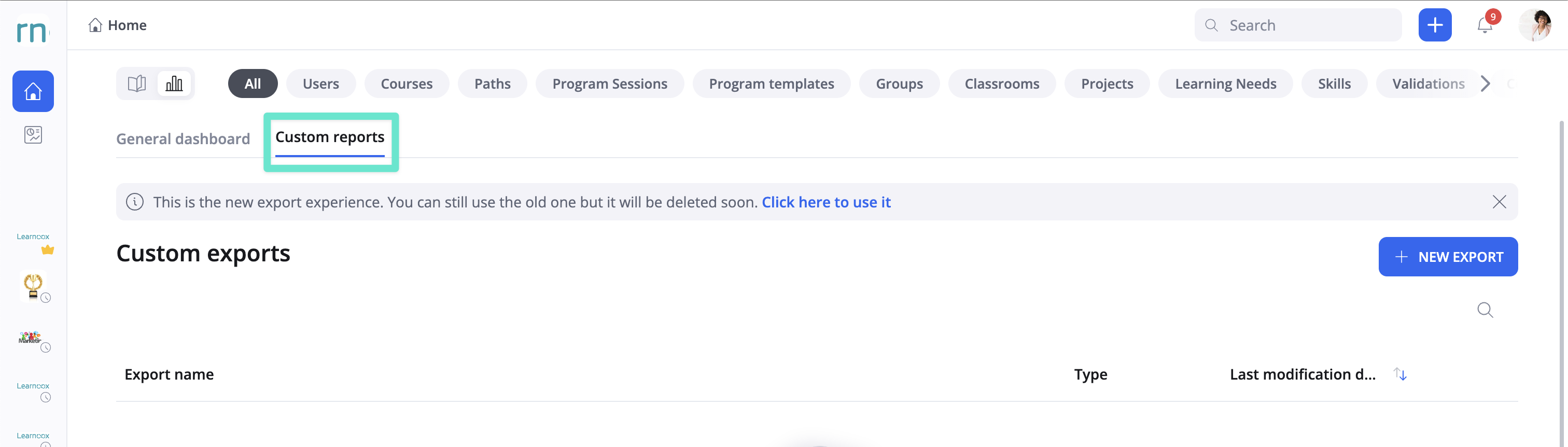The width and height of the screenshot is (1568, 447).
Task: Switch to the bar chart analytics view
Action: pyautogui.click(x=174, y=83)
